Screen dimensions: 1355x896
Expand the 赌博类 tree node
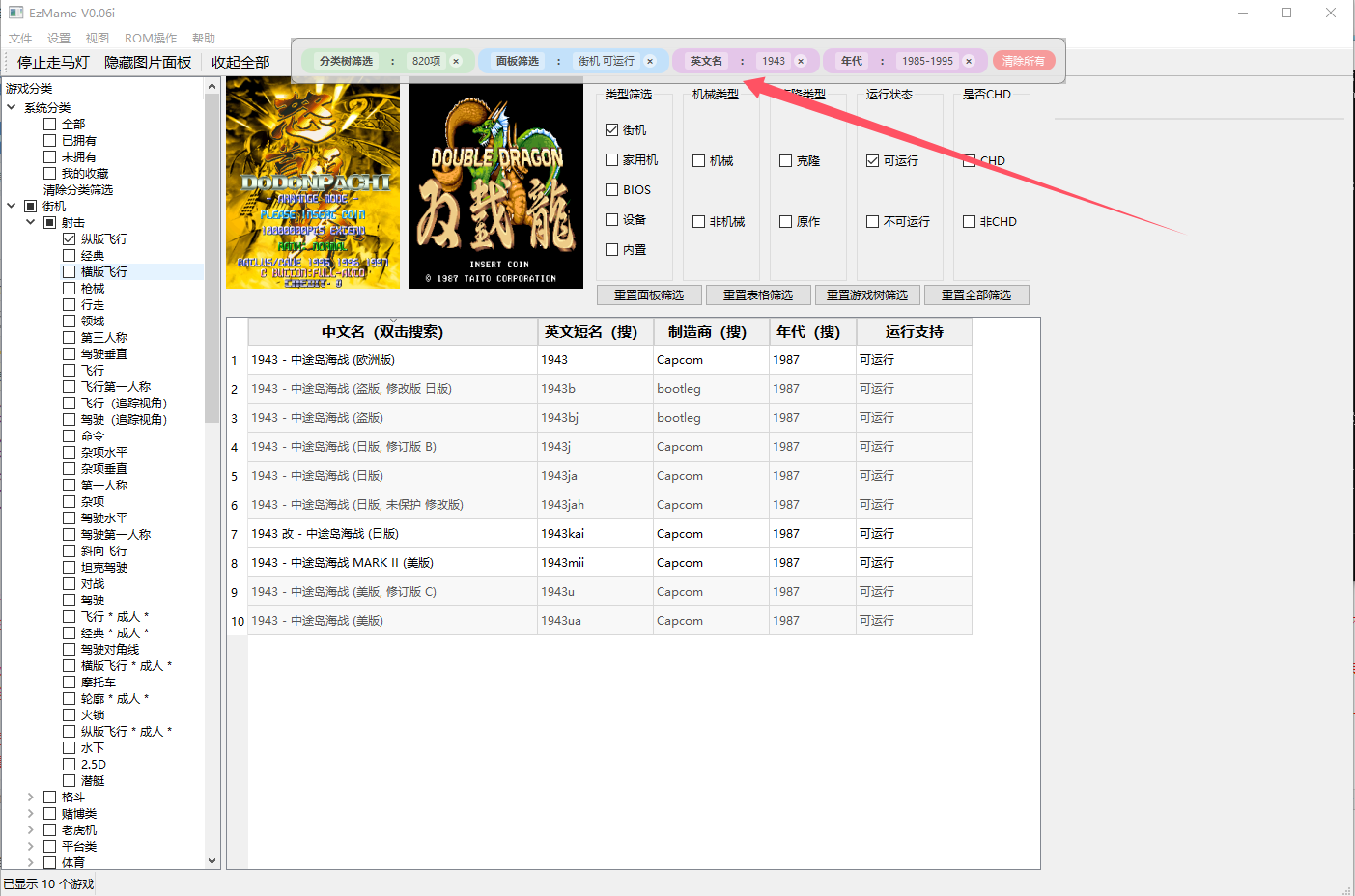(31, 814)
